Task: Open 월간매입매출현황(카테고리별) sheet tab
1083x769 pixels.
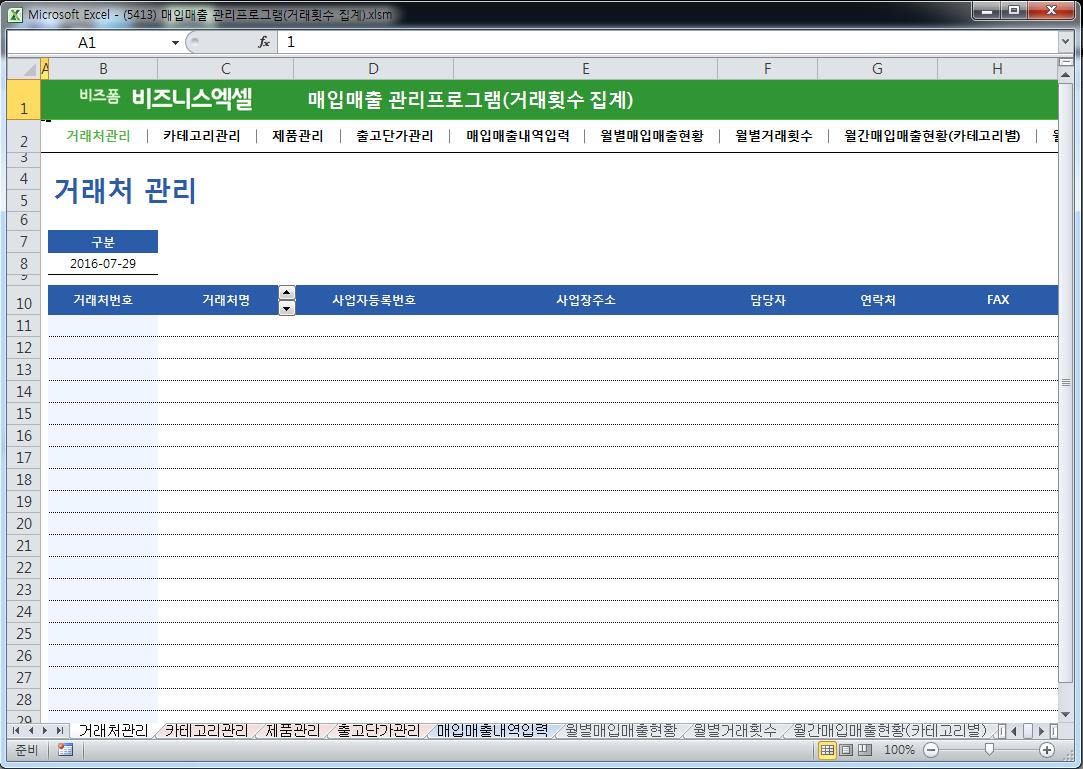Action: point(890,730)
